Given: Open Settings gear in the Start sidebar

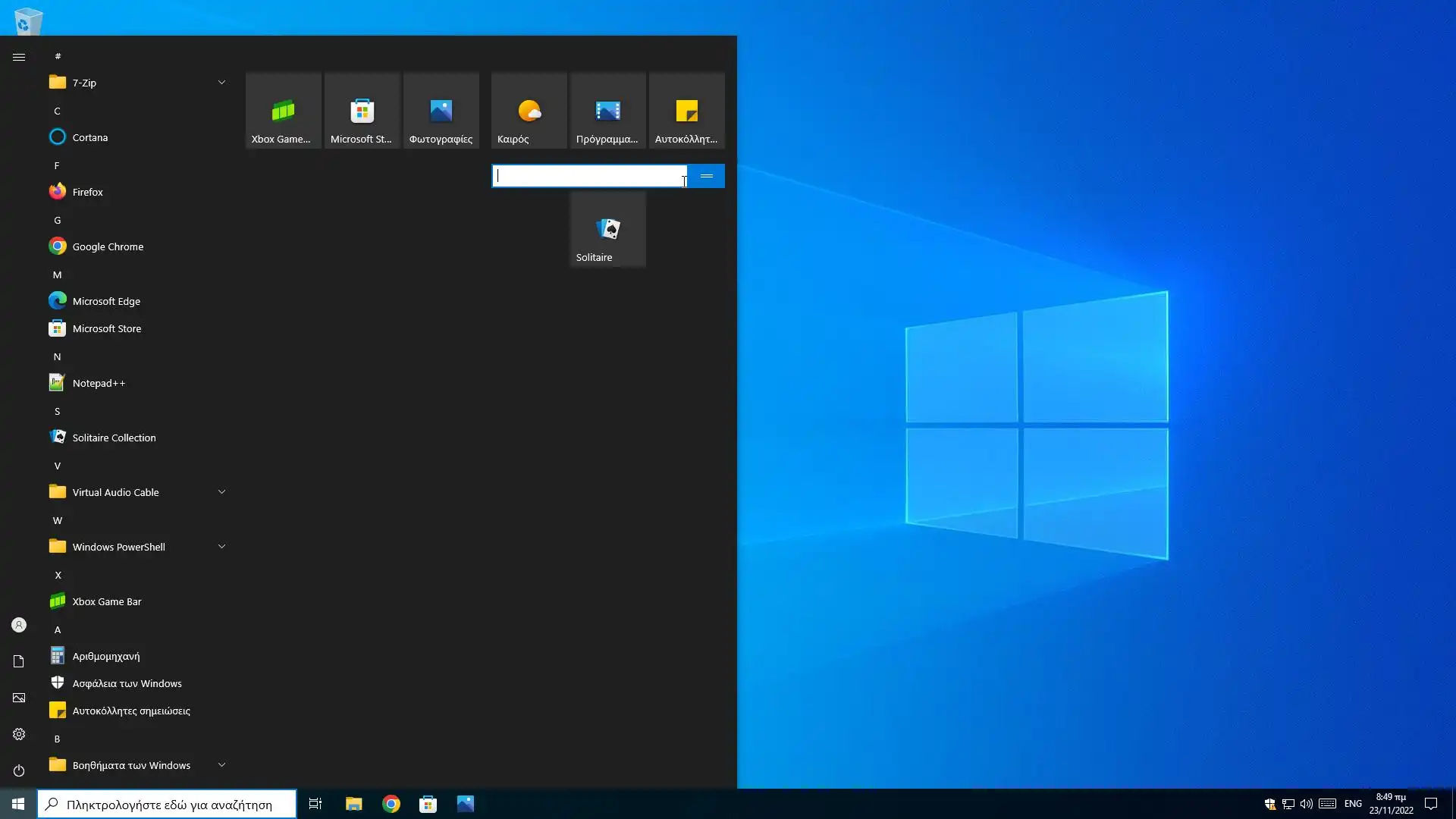Looking at the screenshot, I should point(19,734).
